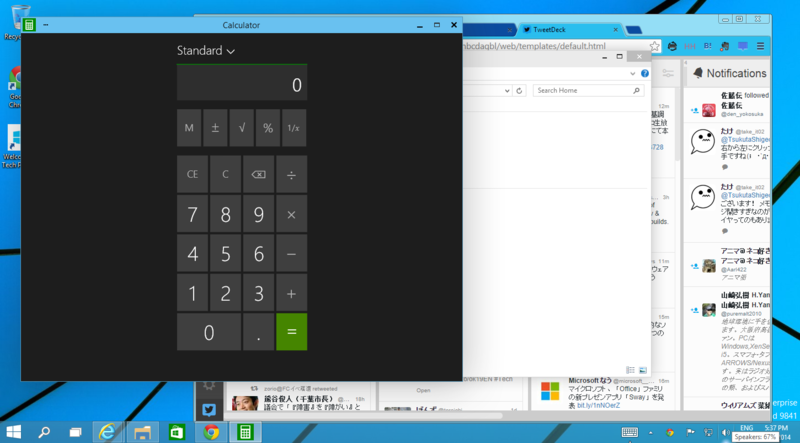Open the Standard mode dropdown in Calculator
Viewport: 800px width, 443px height.
pos(206,51)
